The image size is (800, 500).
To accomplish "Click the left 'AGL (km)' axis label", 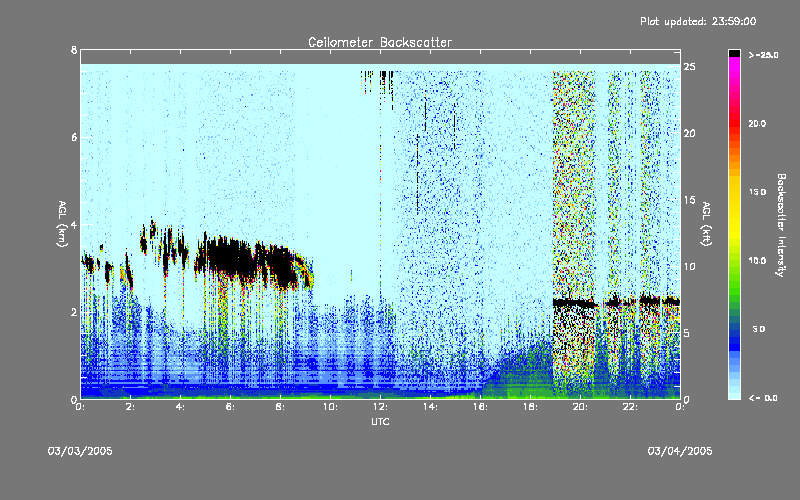I will (x=62, y=224).
